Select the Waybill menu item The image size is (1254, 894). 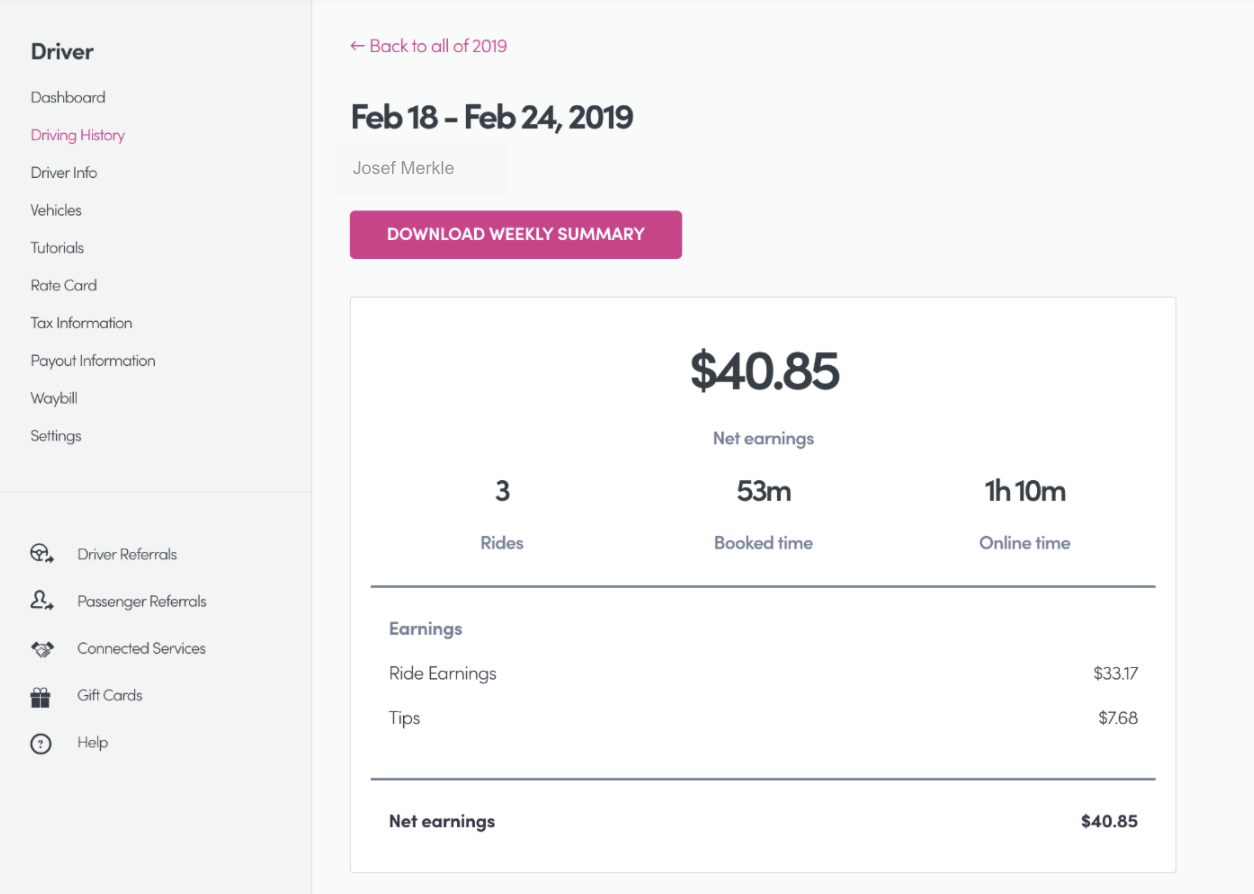[54, 398]
